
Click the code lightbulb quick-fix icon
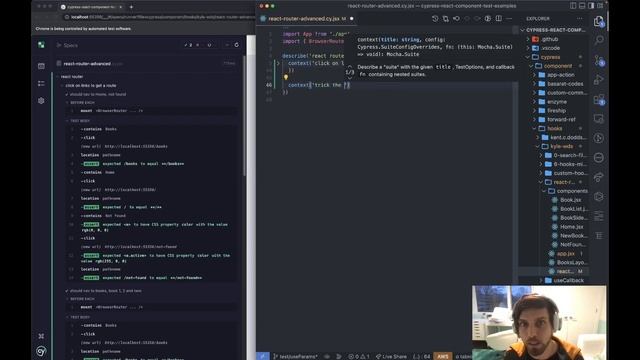(x=286, y=77)
